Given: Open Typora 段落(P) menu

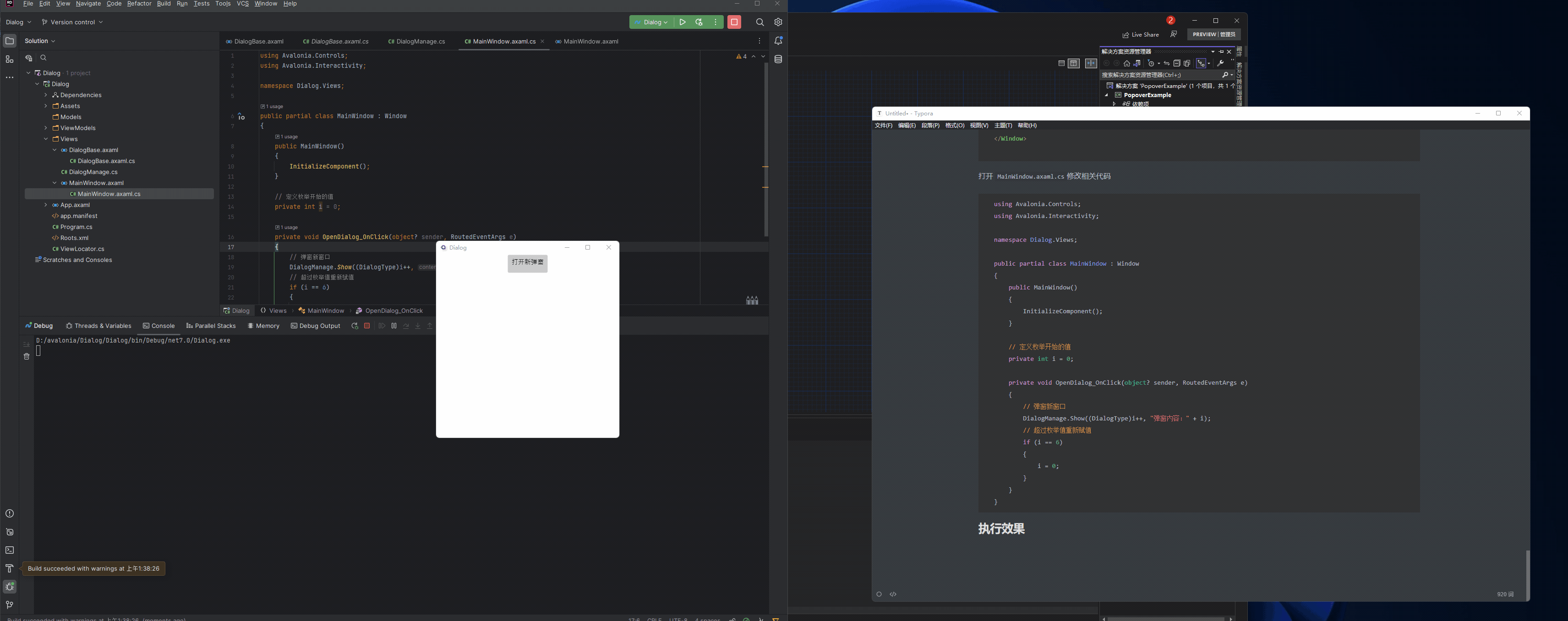Looking at the screenshot, I should click(930, 125).
